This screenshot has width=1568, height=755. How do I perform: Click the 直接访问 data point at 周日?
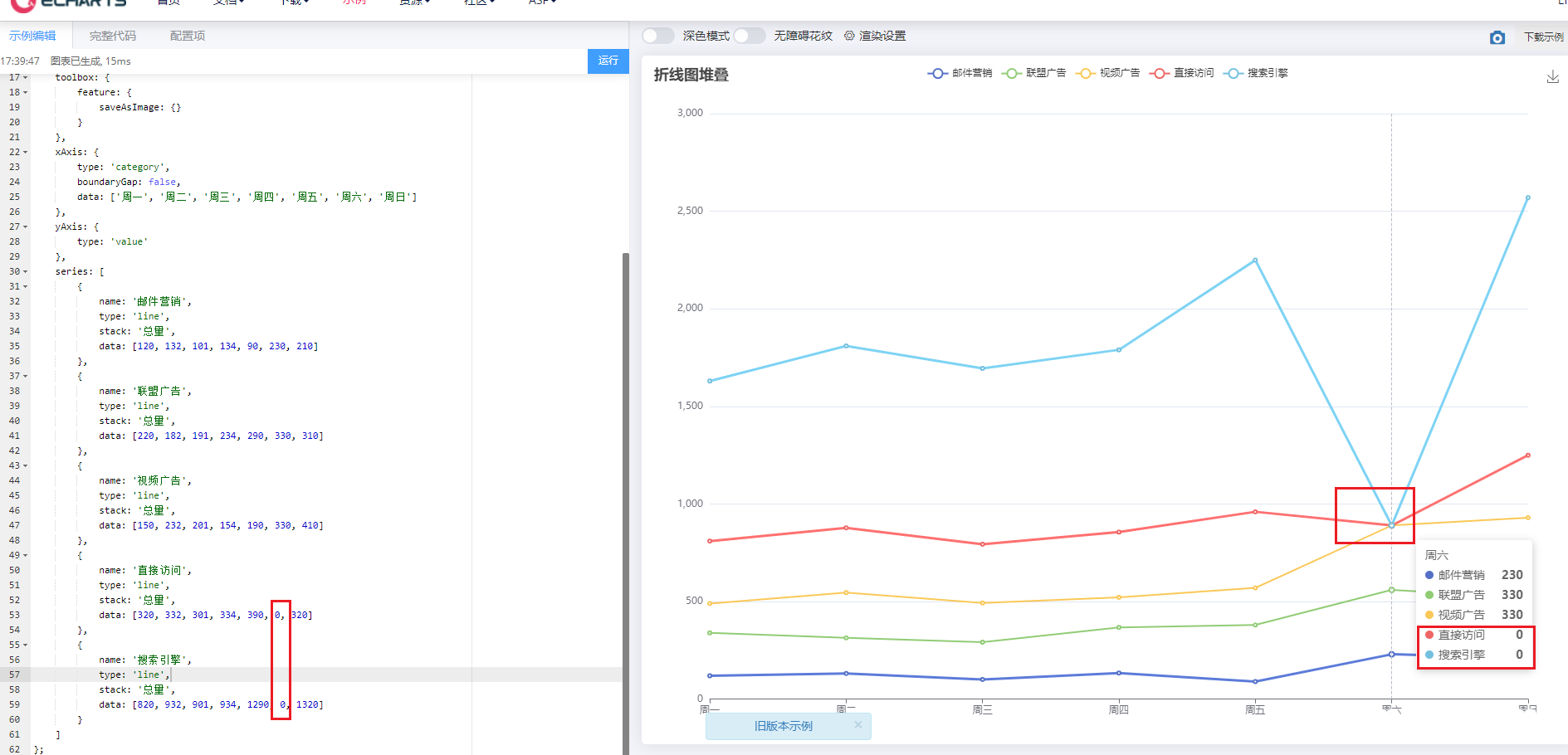[x=1527, y=455]
